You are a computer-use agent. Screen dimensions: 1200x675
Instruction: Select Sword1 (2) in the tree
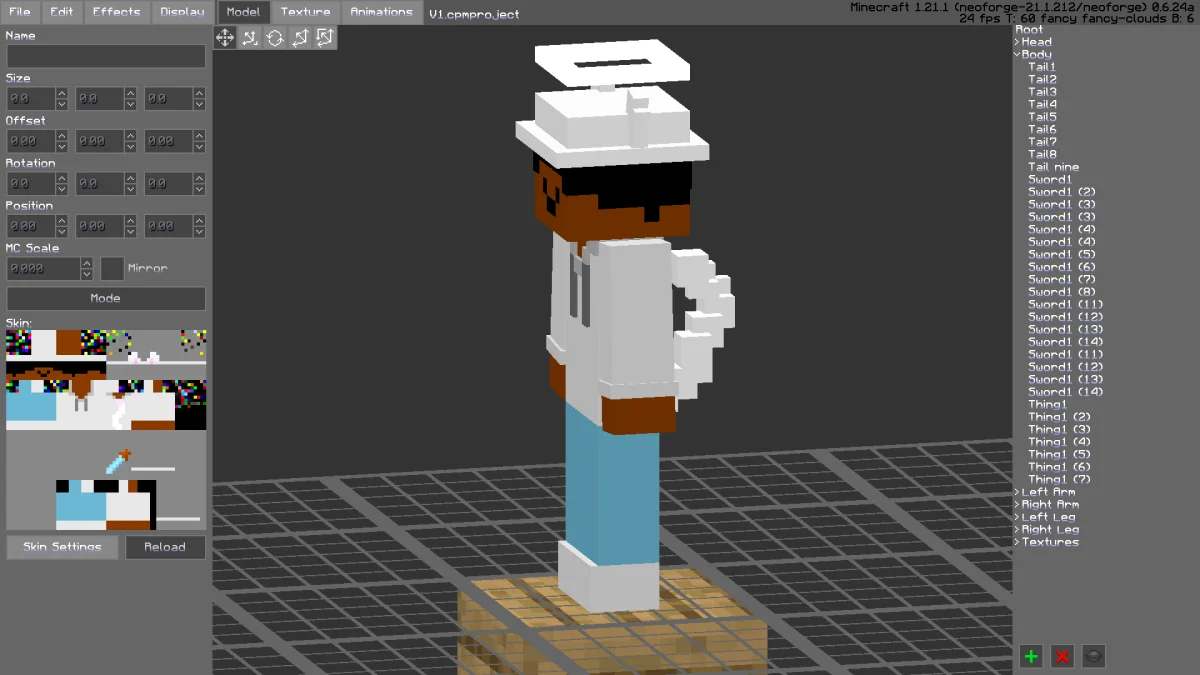click(x=1062, y=192)
